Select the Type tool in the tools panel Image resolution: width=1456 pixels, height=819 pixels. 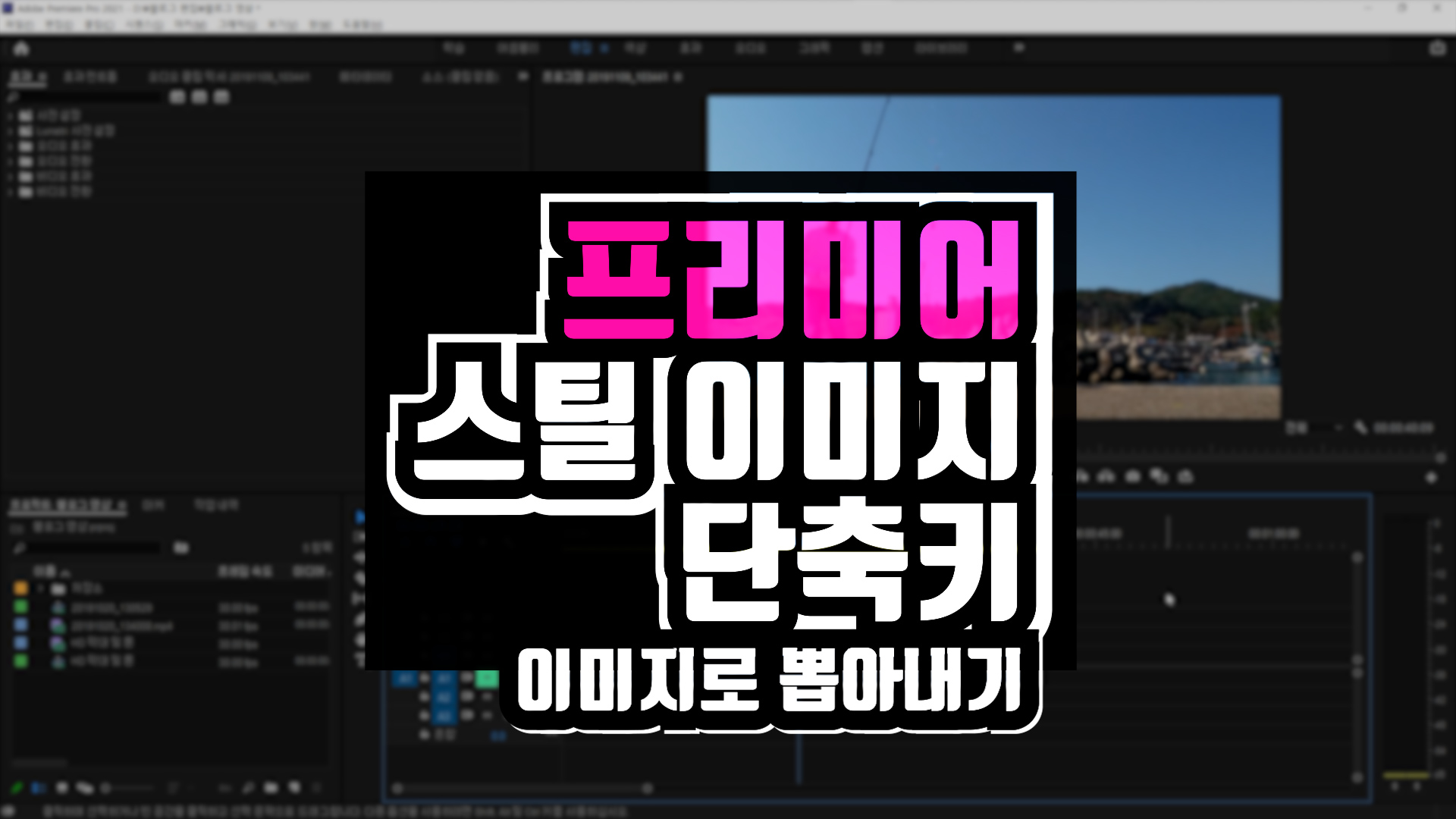pos(359,658)
